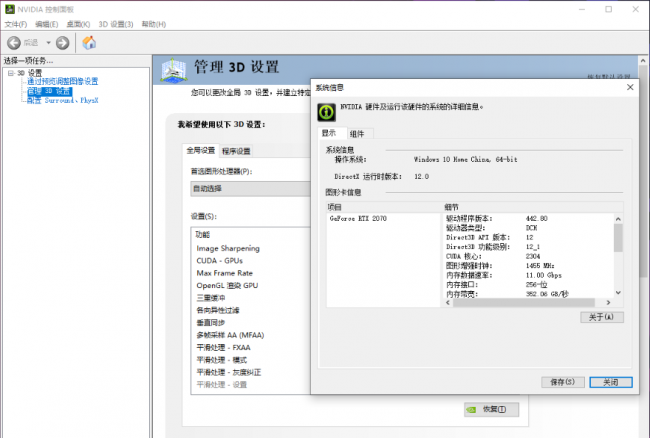Select 通过预览调整图像设置 in task tree
The image size is (650, 438).
[x=63, y=81]
